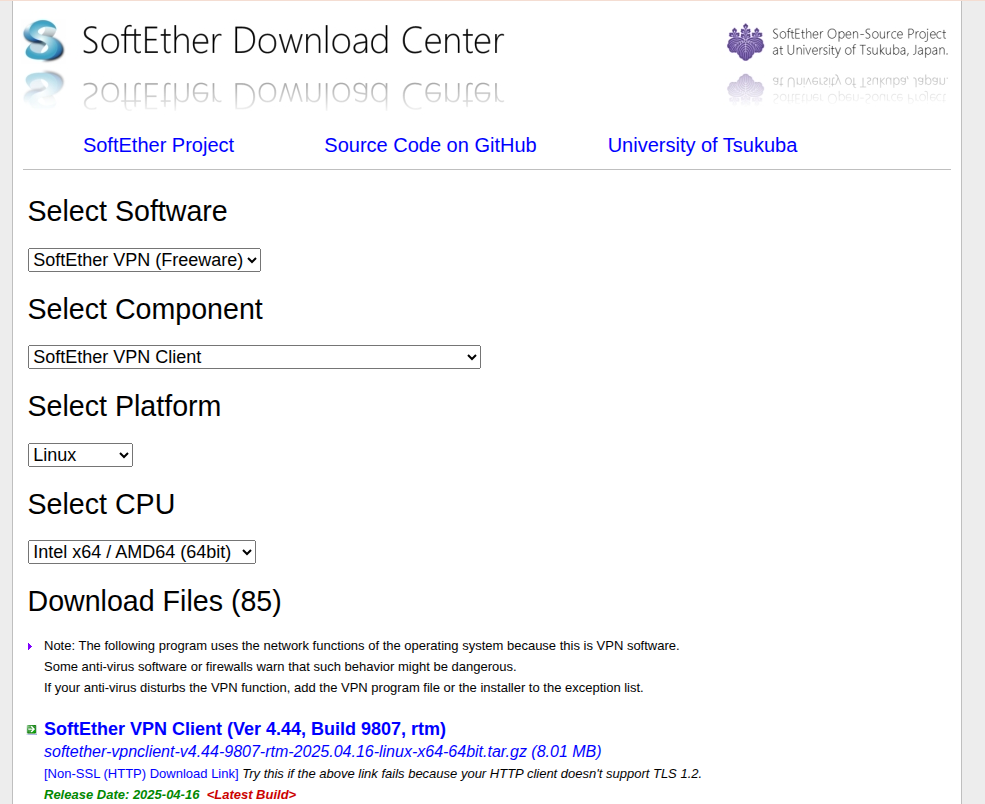The image size is (985, 804).
Task: Click the Non-SSL (HTTP) Download Link
Action: point(140,773)
